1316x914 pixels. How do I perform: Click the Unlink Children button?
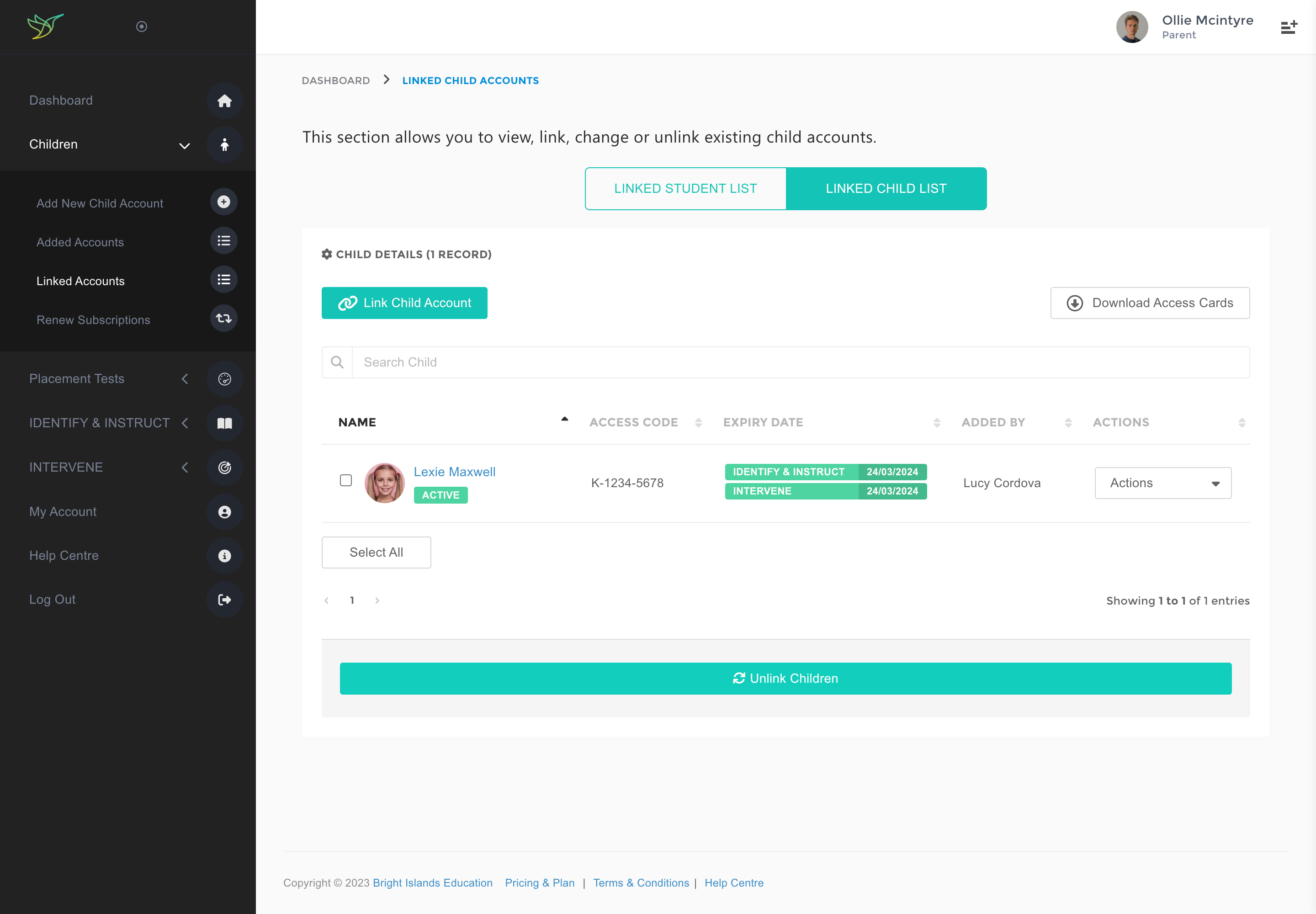pos(785,679)
